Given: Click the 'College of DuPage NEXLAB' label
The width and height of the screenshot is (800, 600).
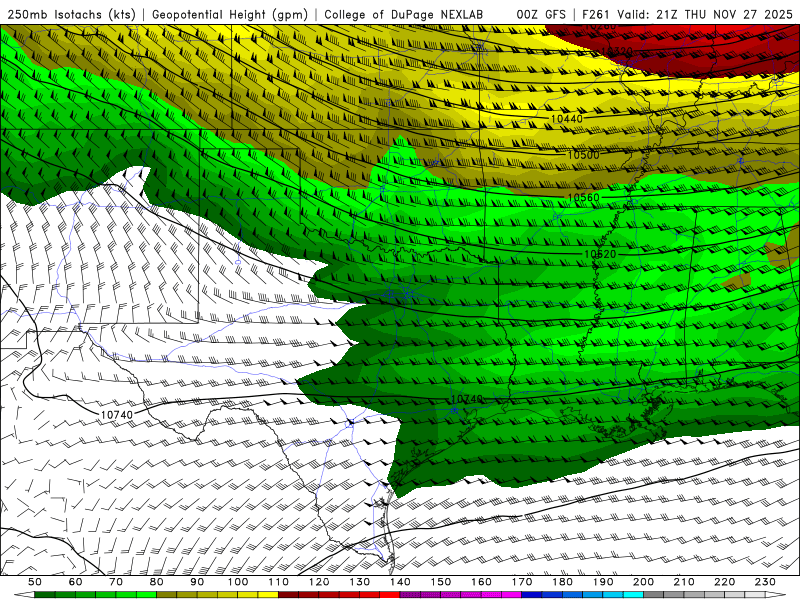Looking at the screenshot, I should click(404, 14).
